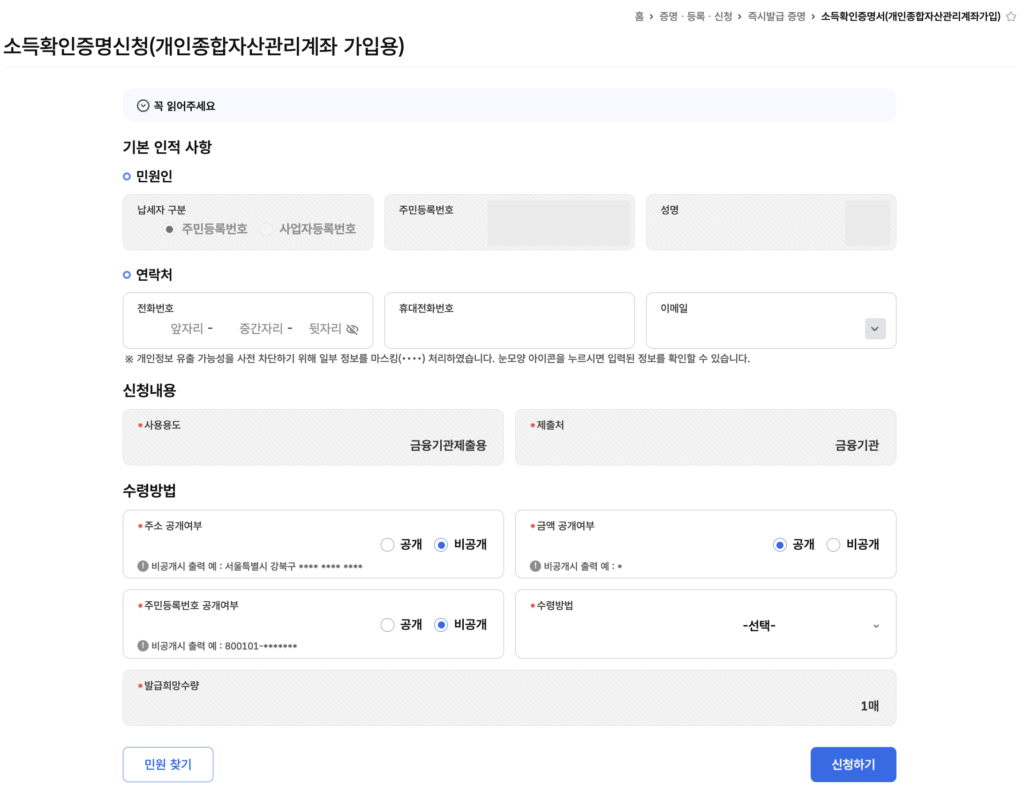This screenshot has width=1024, height=792.
Task: Click the 이메일 input field
Action: (x=755, y=329)
